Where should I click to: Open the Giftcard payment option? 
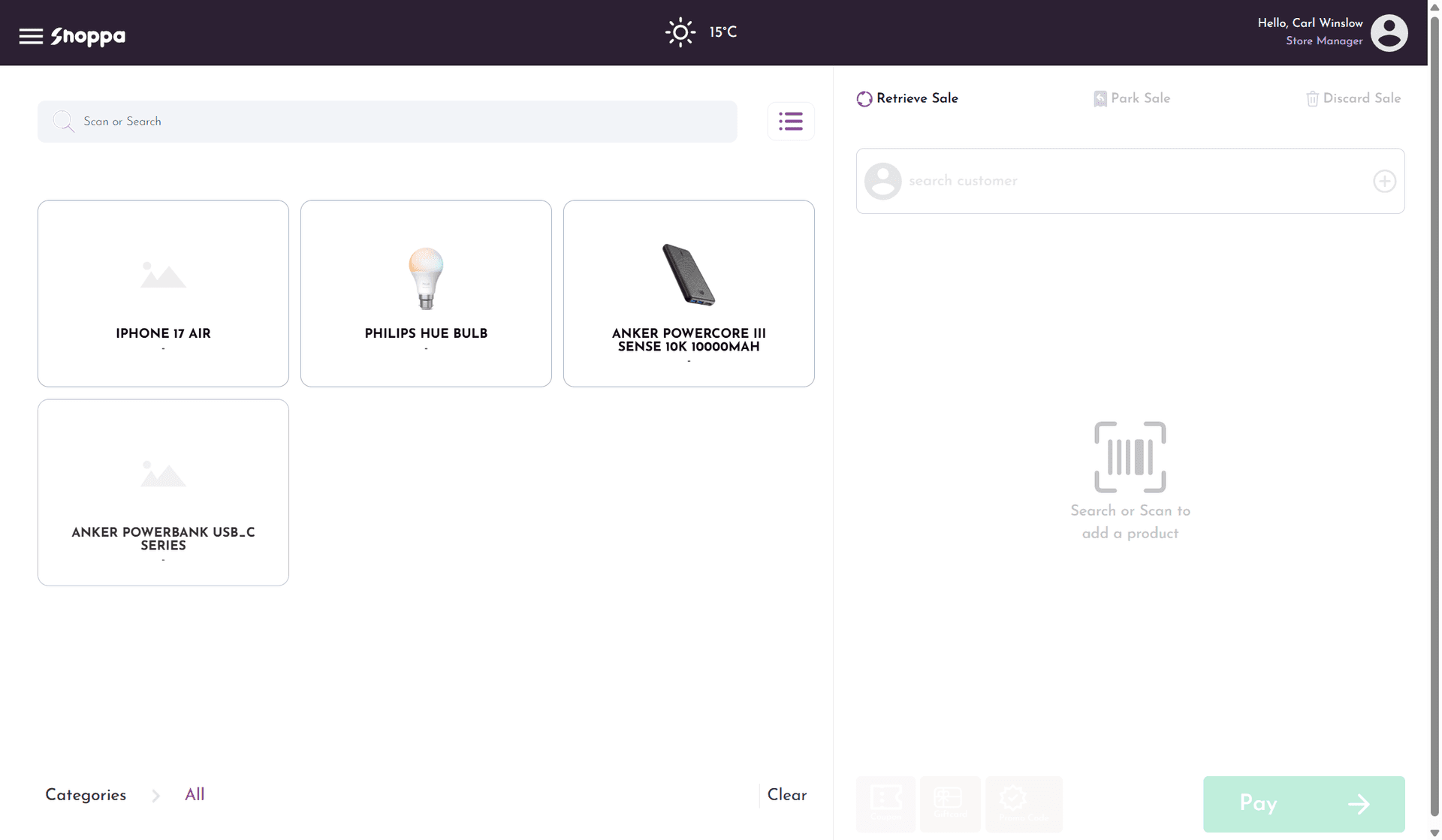tap(950, 804)
